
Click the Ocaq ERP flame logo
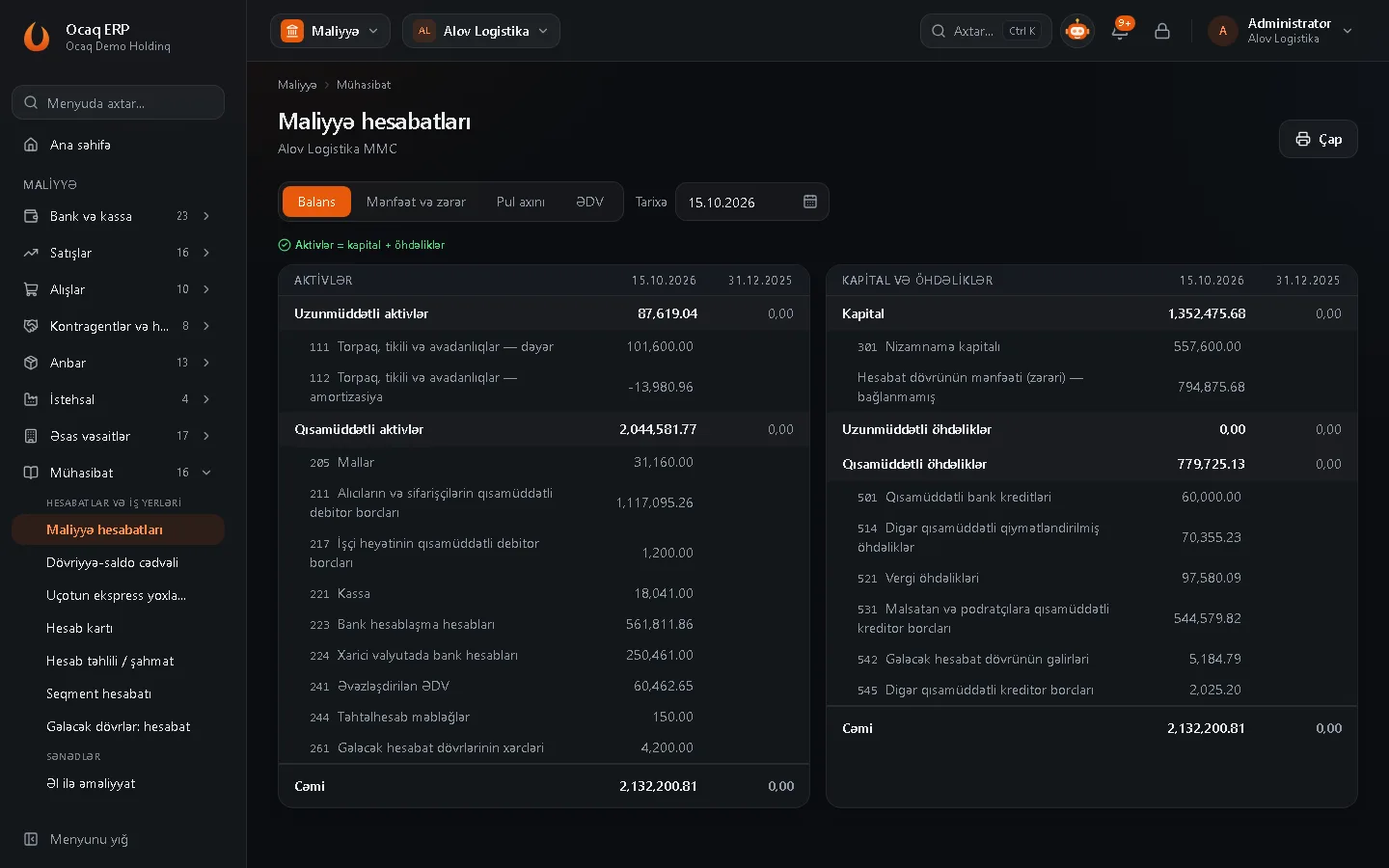click(37, 37)
